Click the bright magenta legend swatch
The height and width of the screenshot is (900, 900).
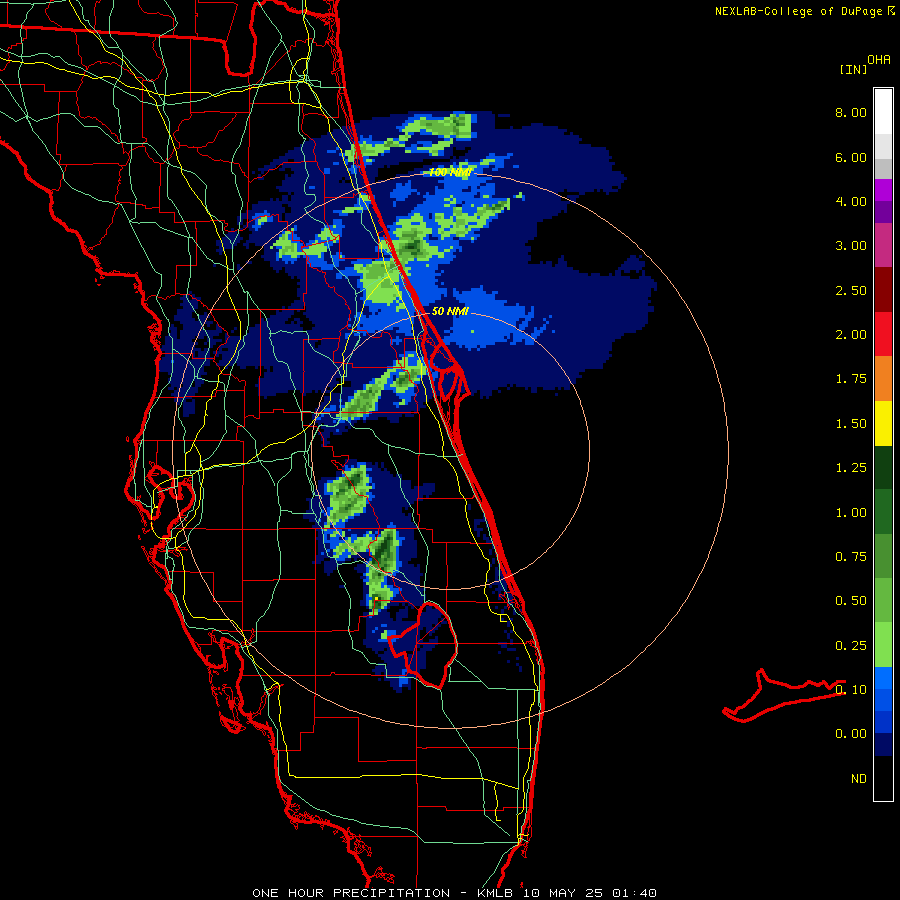coord(883,190)
